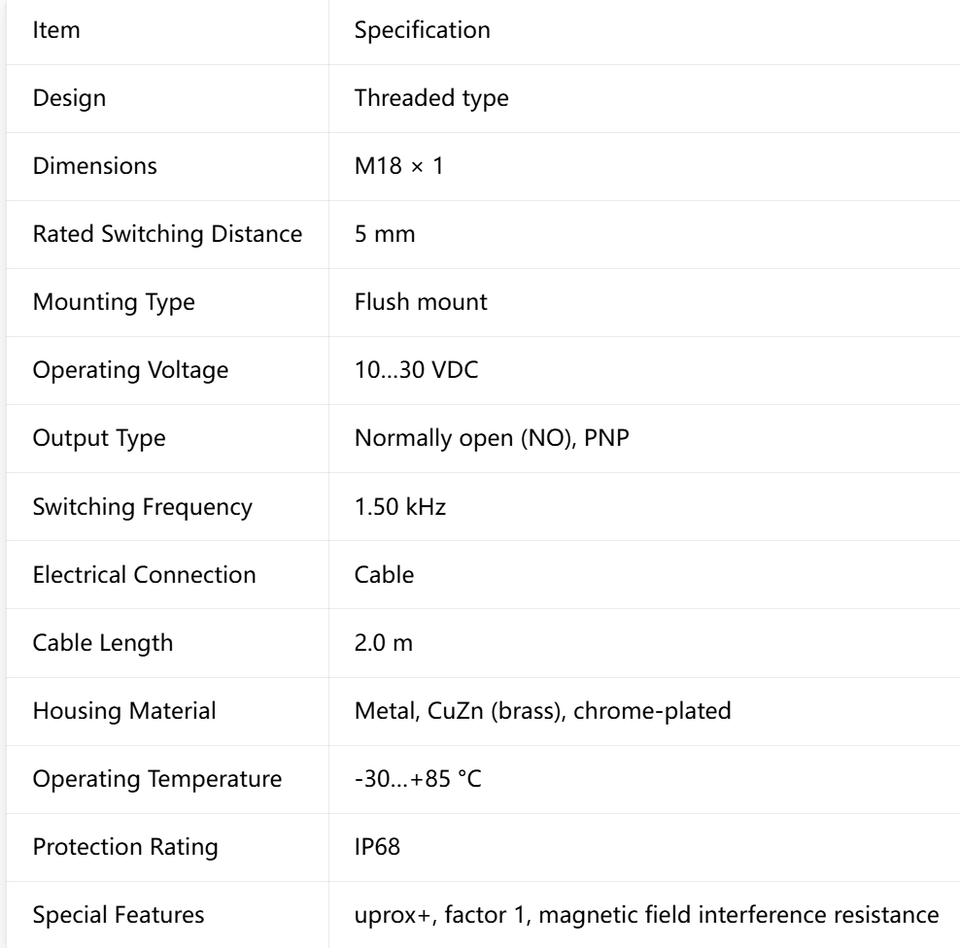Click the 'Special Features' row label
The height and width of the screenshot is (948, 960).
point(119,915)
